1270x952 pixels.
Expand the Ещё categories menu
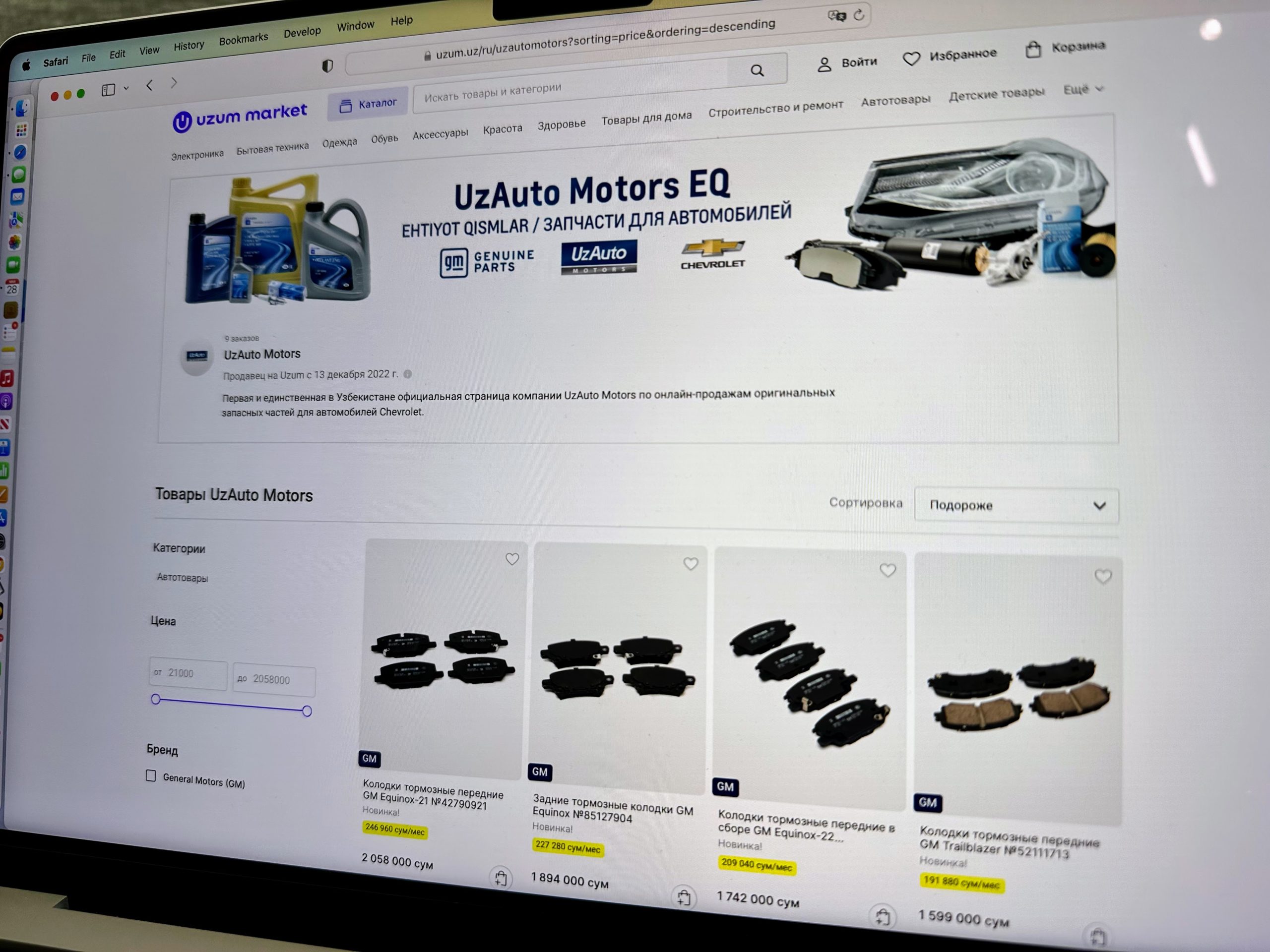coord(1083,90)
